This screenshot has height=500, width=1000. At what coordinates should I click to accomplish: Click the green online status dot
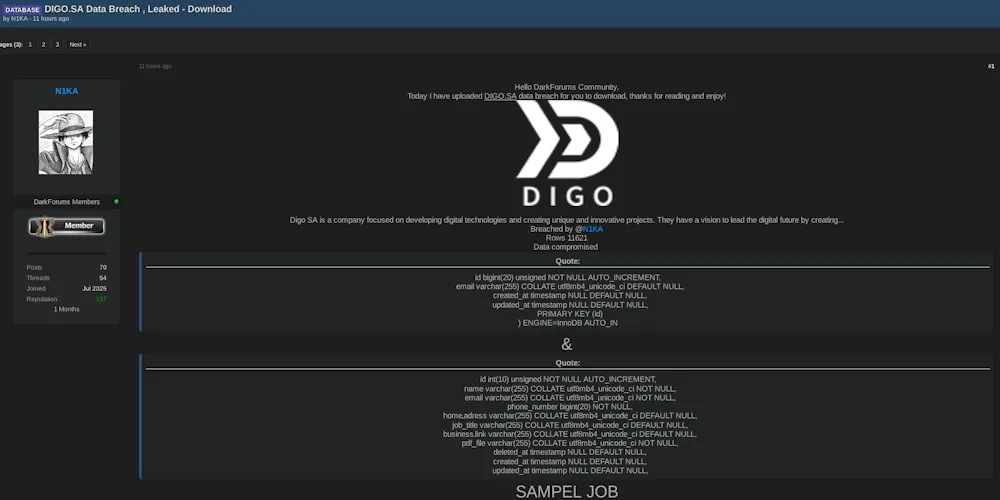116,202
